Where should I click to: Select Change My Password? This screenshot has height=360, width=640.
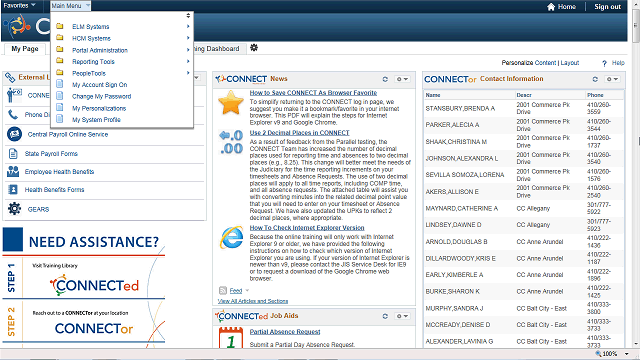102,97
